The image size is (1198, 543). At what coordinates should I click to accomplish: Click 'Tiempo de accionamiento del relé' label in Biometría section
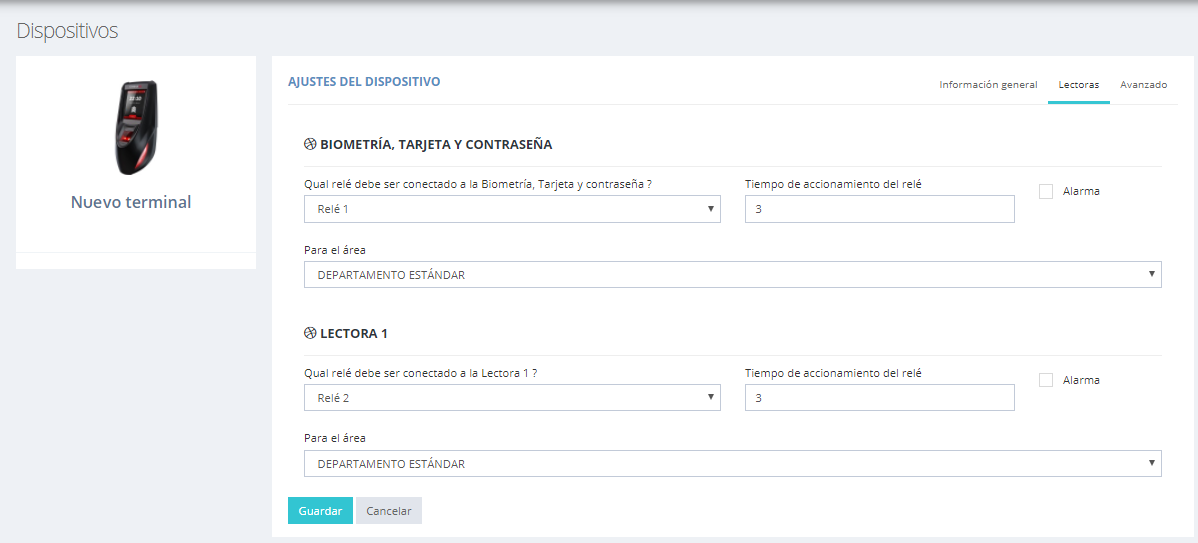click(834, 184)
